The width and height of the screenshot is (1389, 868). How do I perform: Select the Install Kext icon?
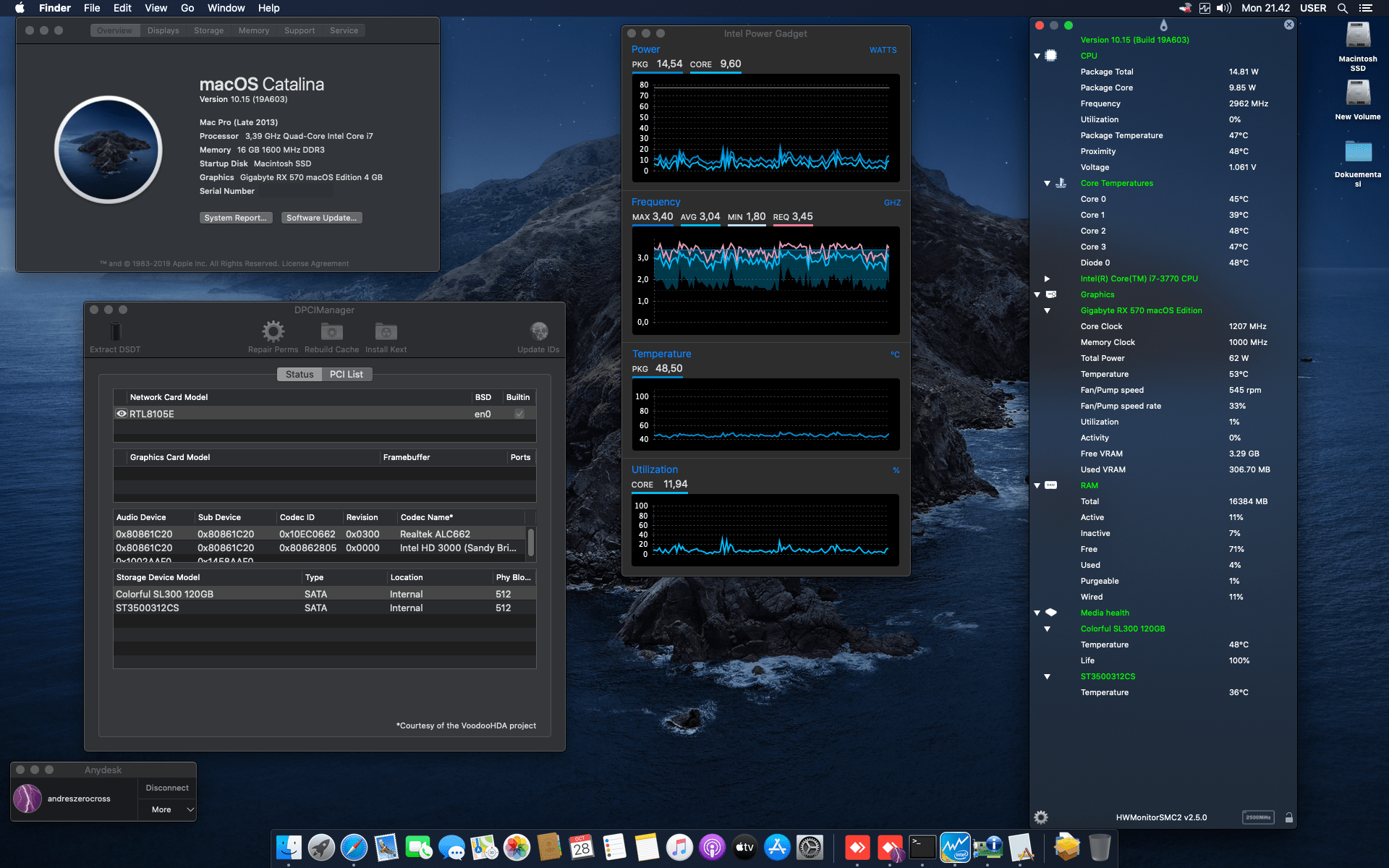pos(386,332)
